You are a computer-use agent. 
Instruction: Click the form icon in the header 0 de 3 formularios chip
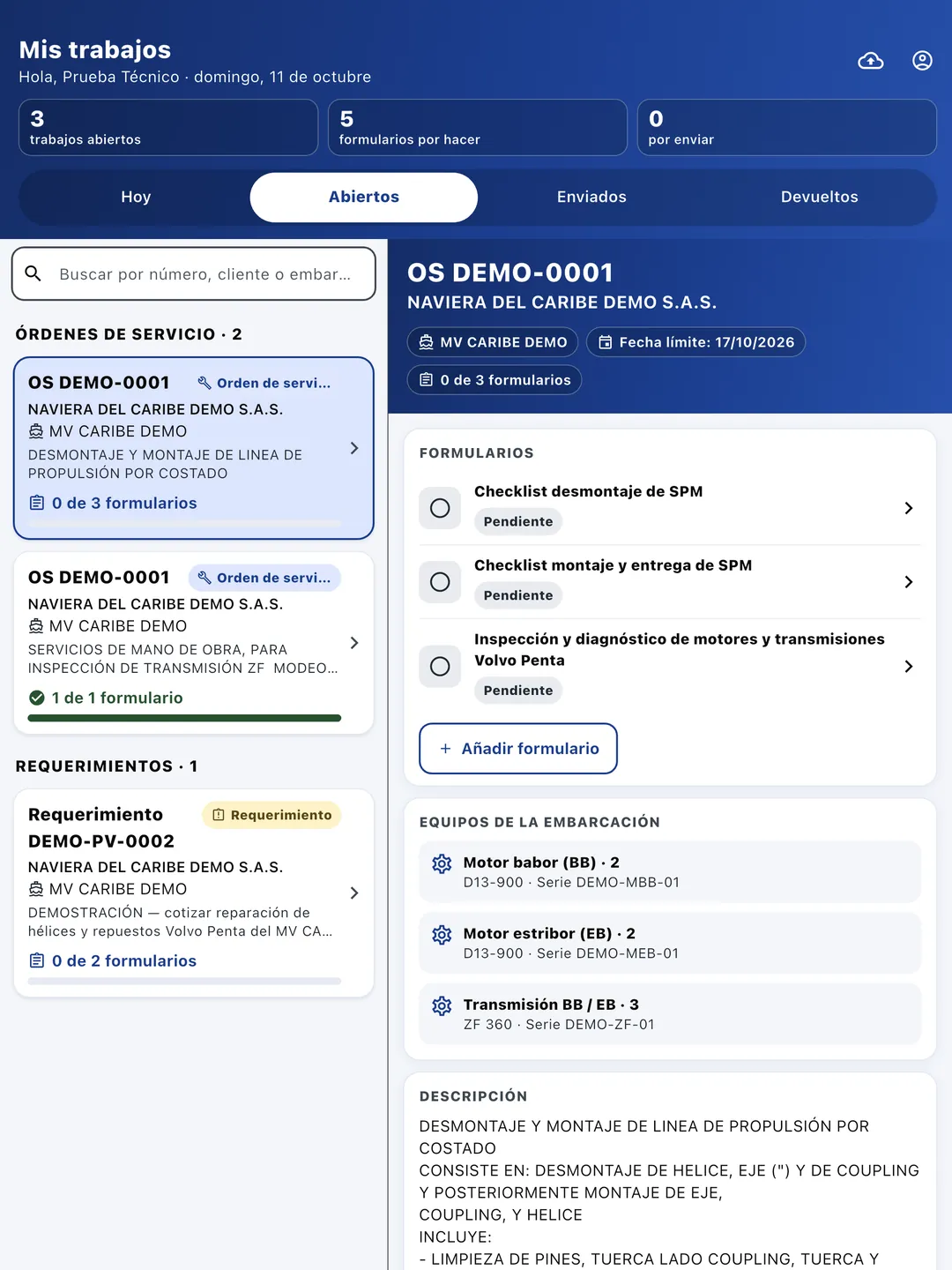[x=427, y=380]
